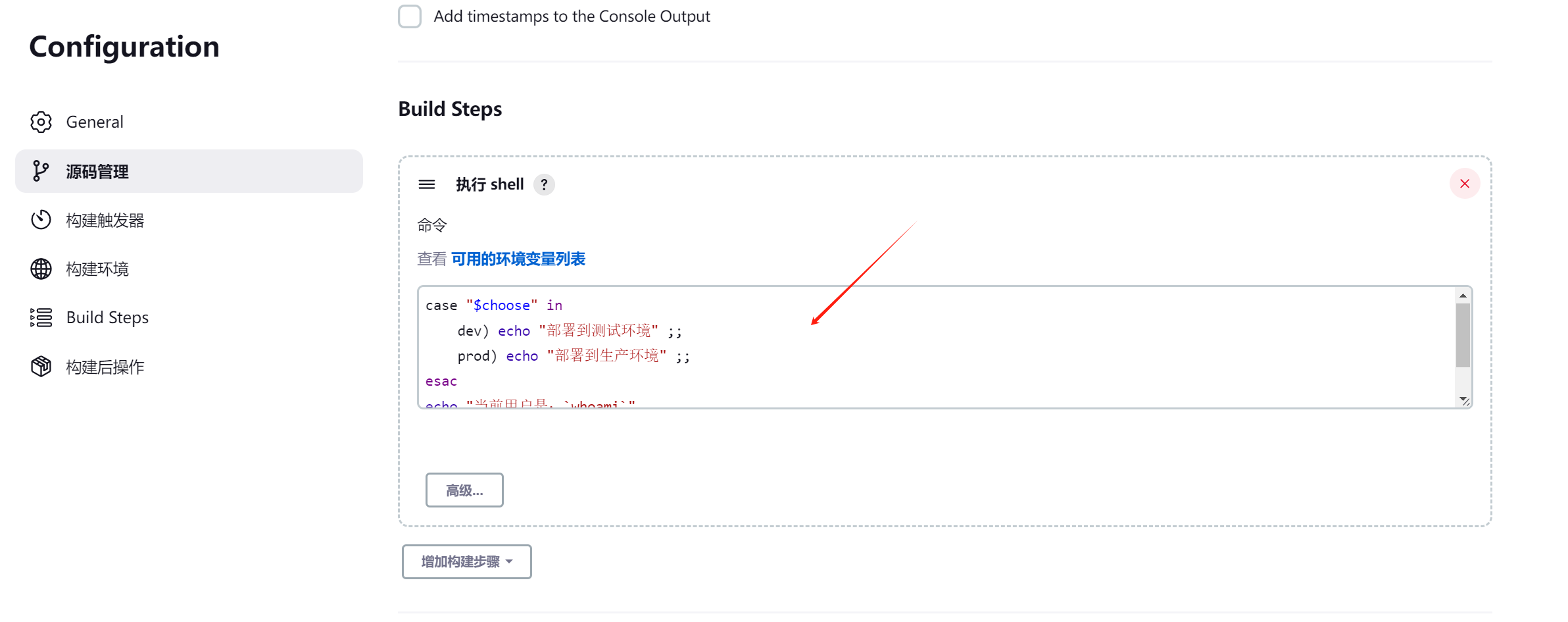This screenshot has height=622, width=1568.
Task: Remove the 执行 shell build step
Action: (x=1465, y=184)
